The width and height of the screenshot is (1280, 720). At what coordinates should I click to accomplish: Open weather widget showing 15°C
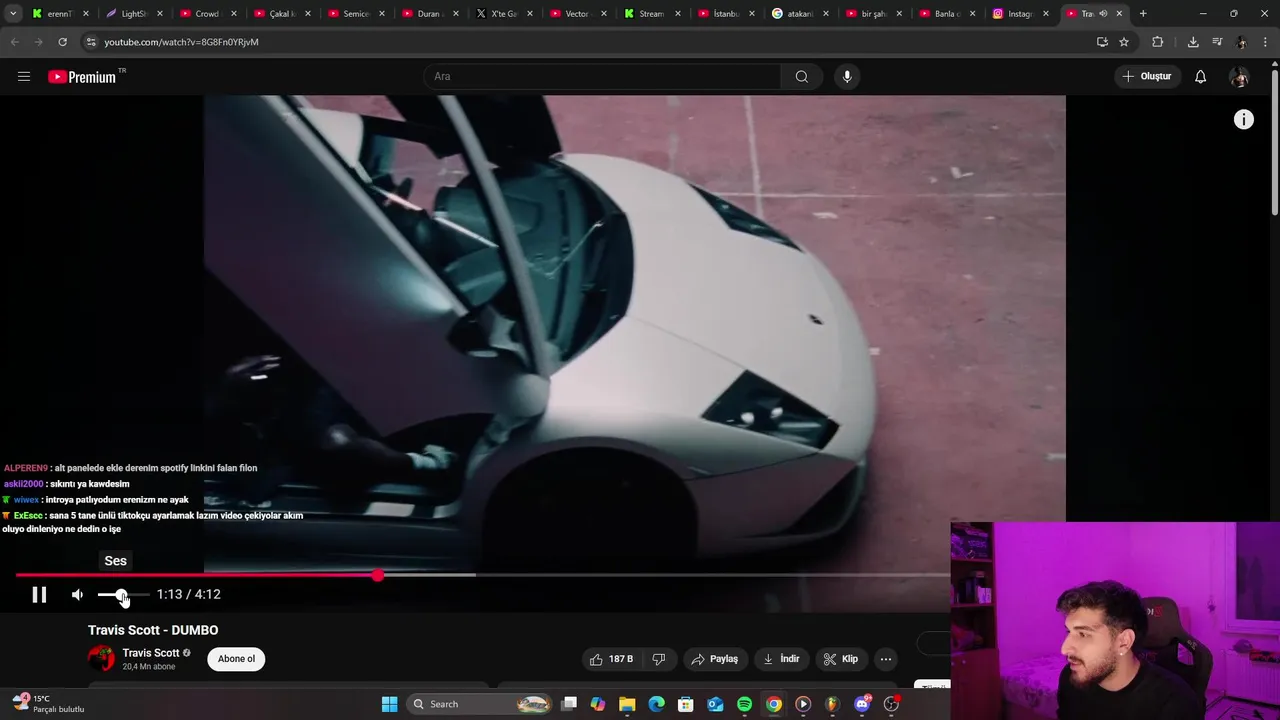click(48, 704)
